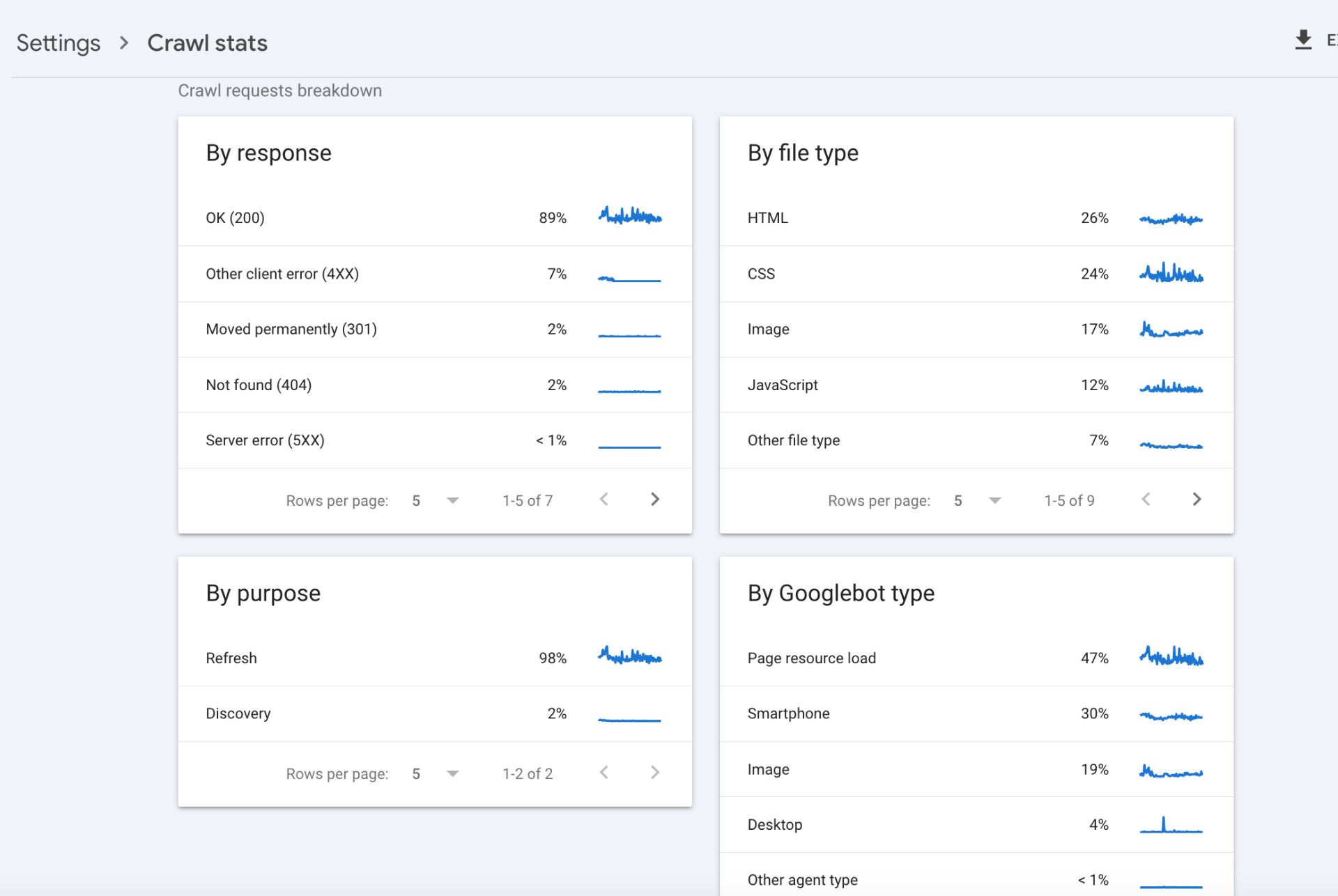Click the By purpose card heading
This screenshot has width=1338, height=896.
pyautogui.click(x=263, y=594)
